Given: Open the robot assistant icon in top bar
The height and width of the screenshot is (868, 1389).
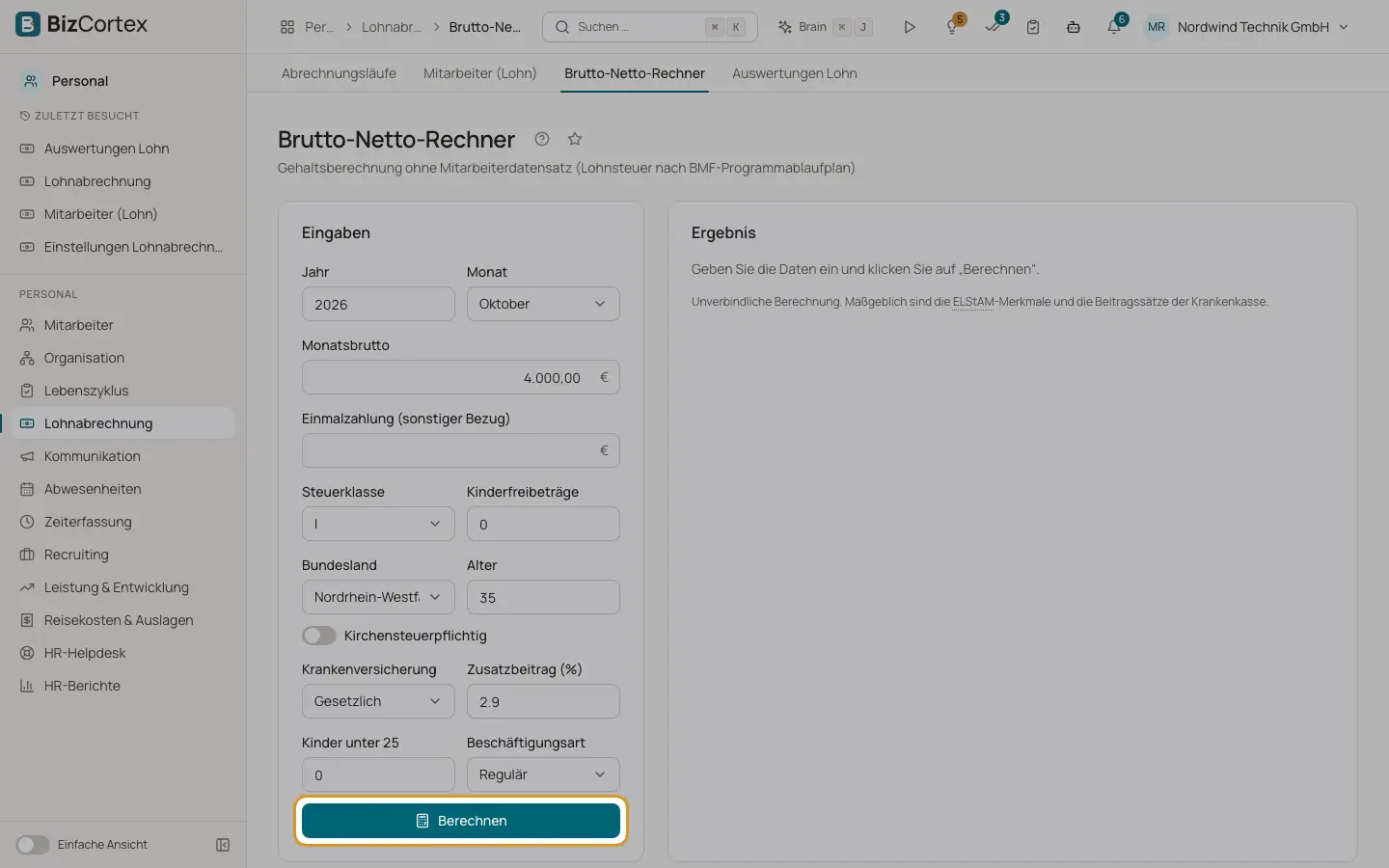Looking at the screenshot, I should [1073, 27].
